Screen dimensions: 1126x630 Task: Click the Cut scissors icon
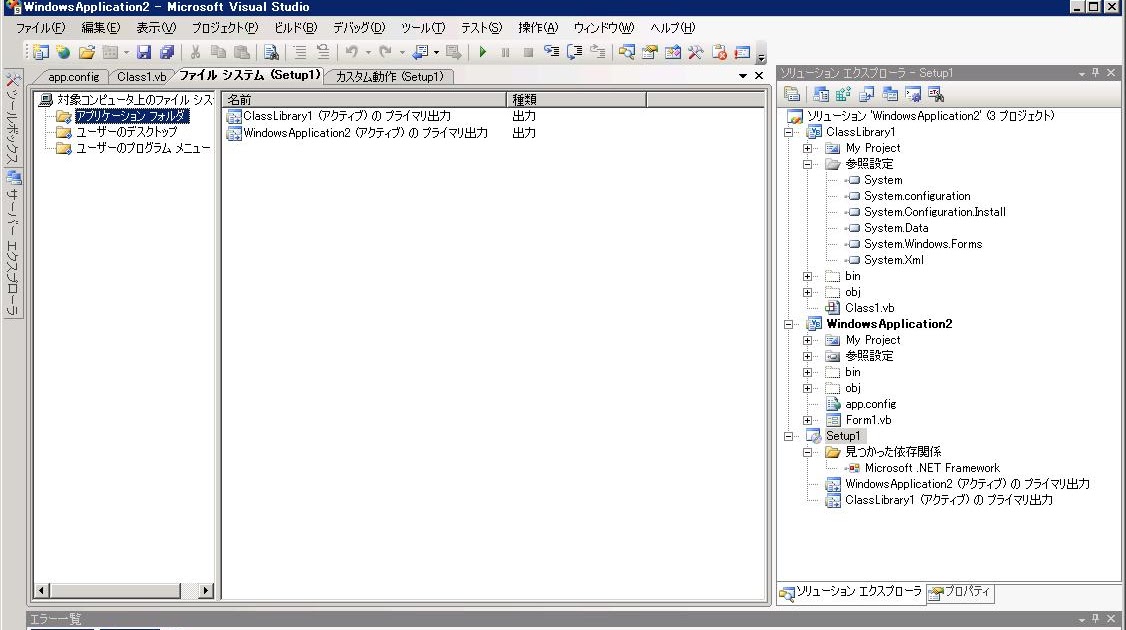[x=195, y=52]
